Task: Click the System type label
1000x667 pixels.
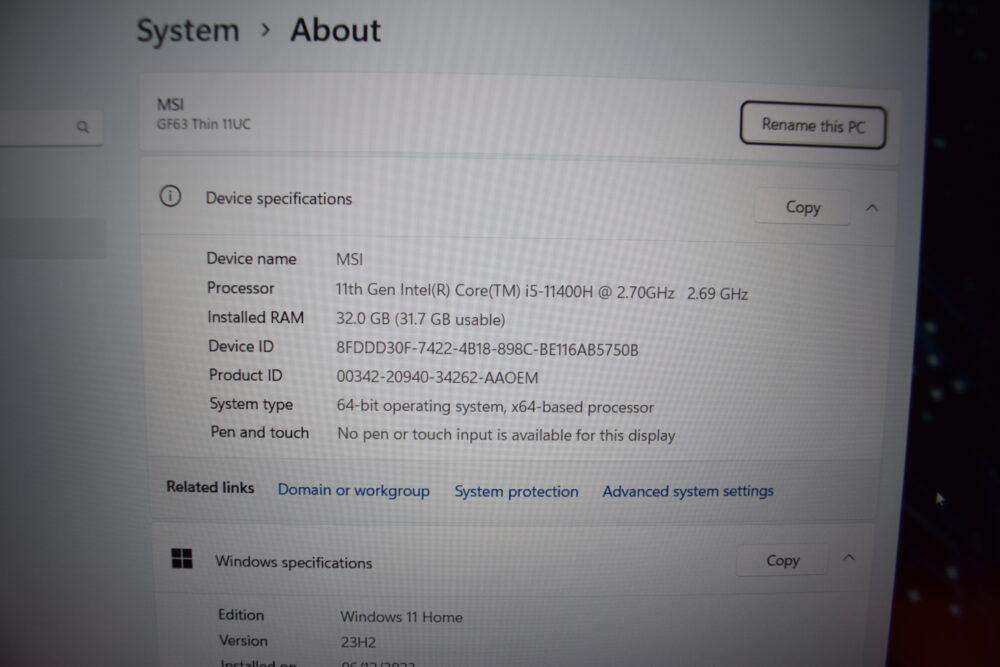Action: (251, 404)
